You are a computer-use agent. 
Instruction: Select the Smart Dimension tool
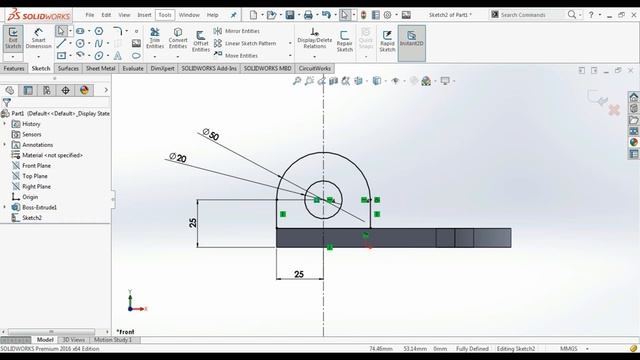(x=38, y=38)
